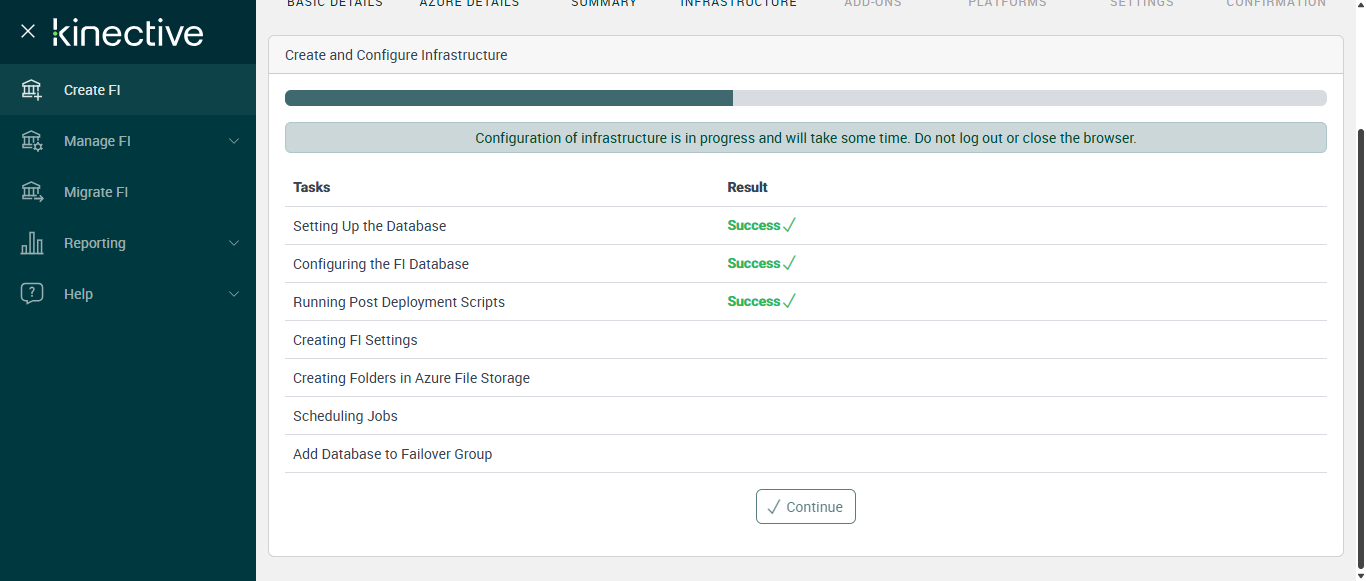
Task: Close the sidebar with the X icon
Action: click(28, 32)
